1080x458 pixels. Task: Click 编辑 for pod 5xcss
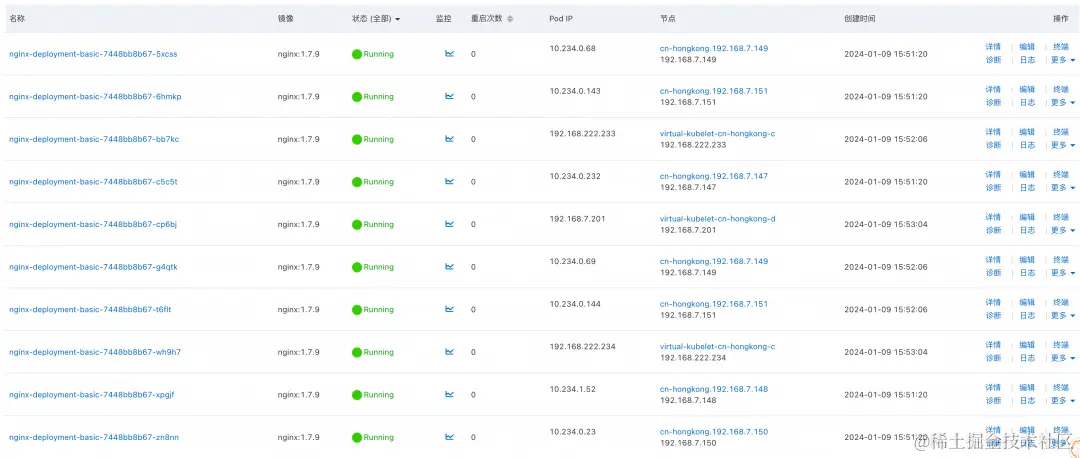(x=1027, y=47)
